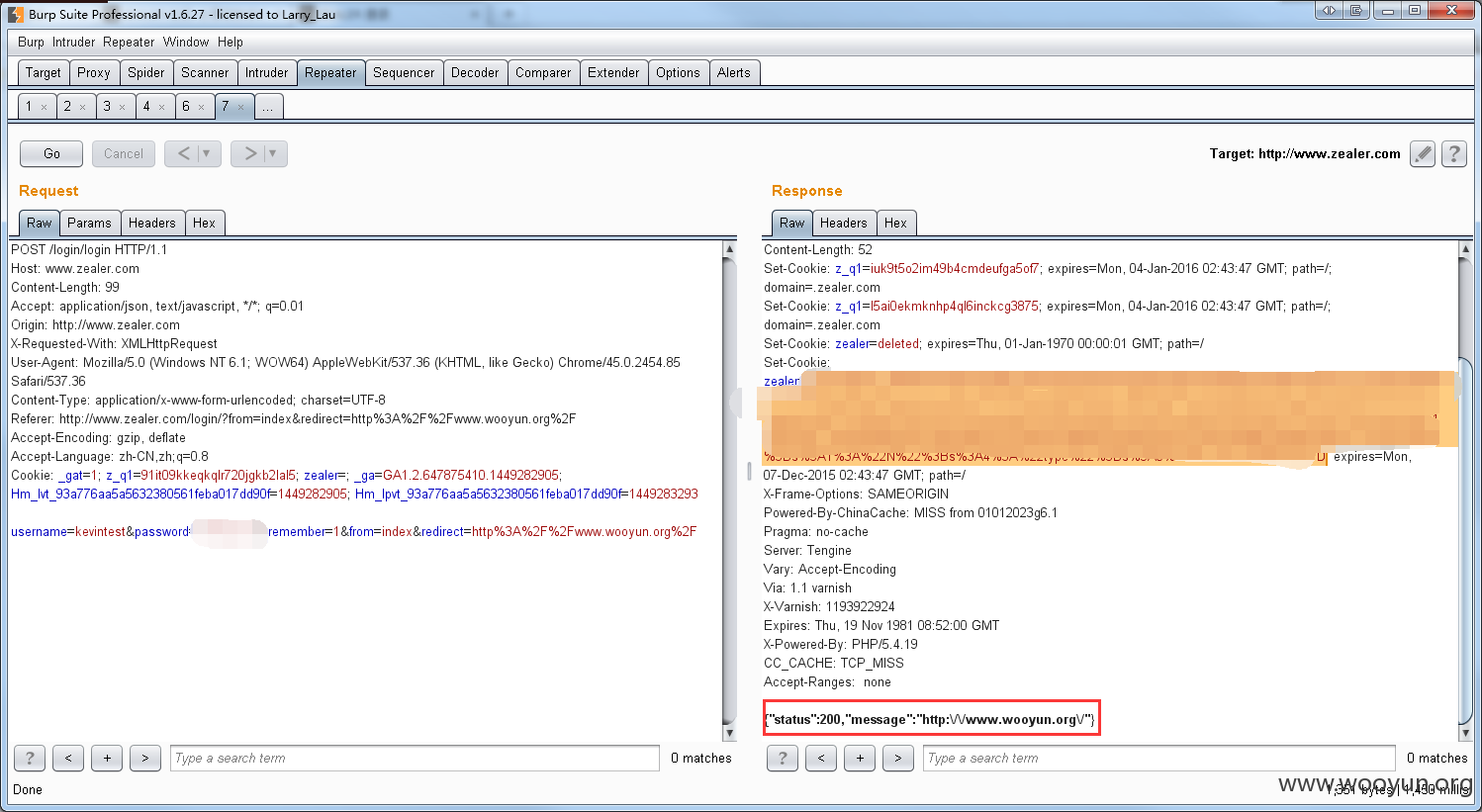Show response Raw view
The width and height of the screenshot is (1482, 812).
tap(792, 223)
